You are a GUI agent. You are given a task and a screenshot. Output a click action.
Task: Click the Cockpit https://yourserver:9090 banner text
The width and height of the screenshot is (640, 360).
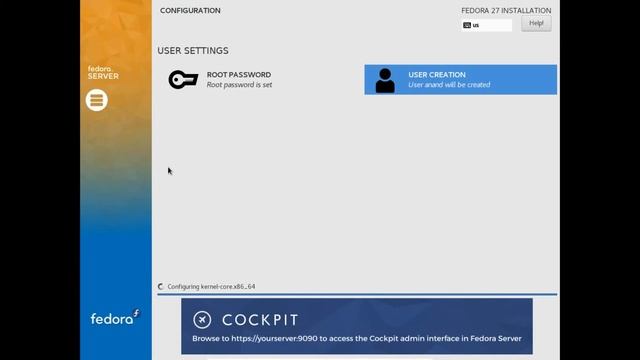(357, 338)
